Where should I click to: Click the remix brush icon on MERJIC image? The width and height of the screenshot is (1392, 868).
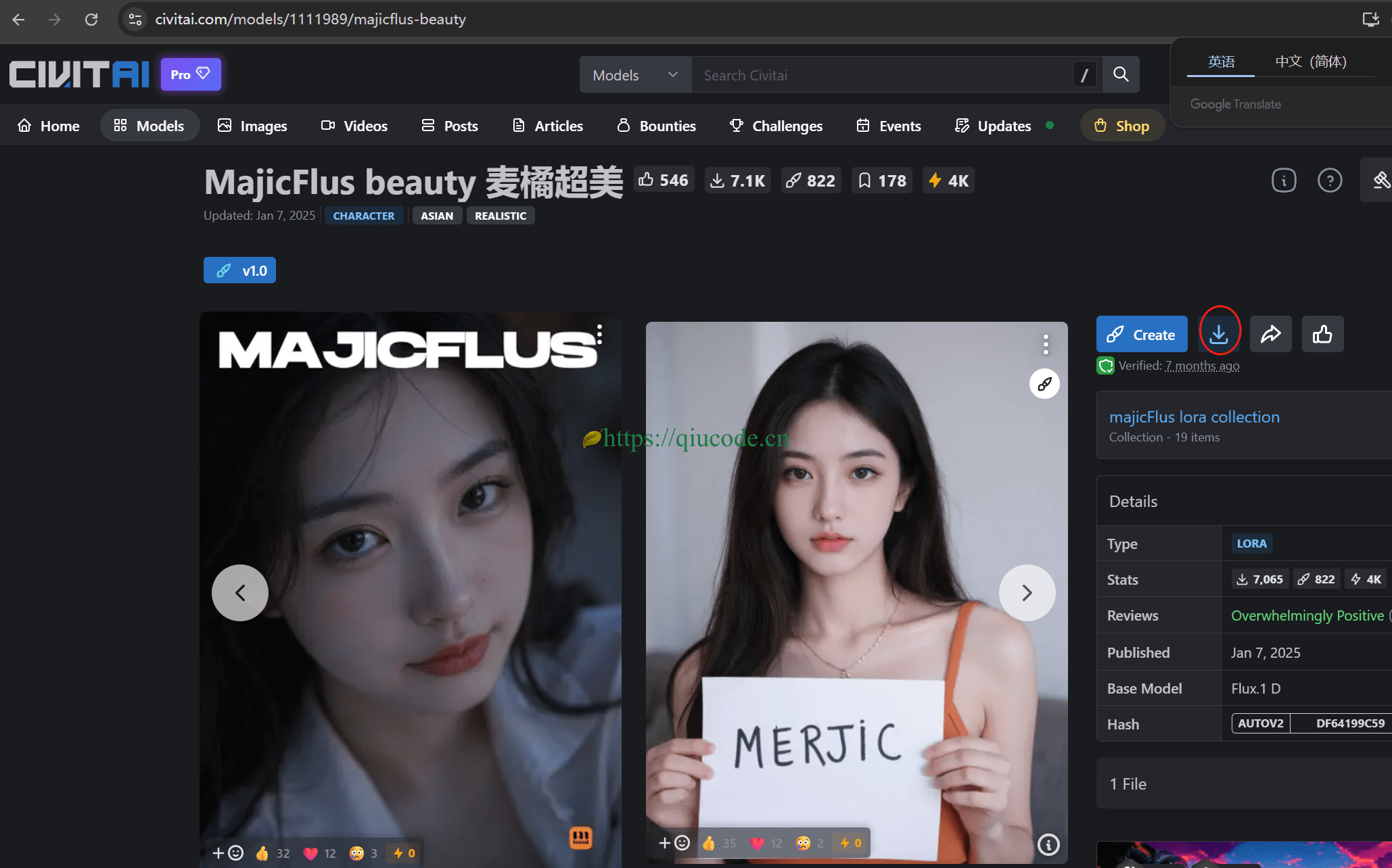(x=1044, y=384)
